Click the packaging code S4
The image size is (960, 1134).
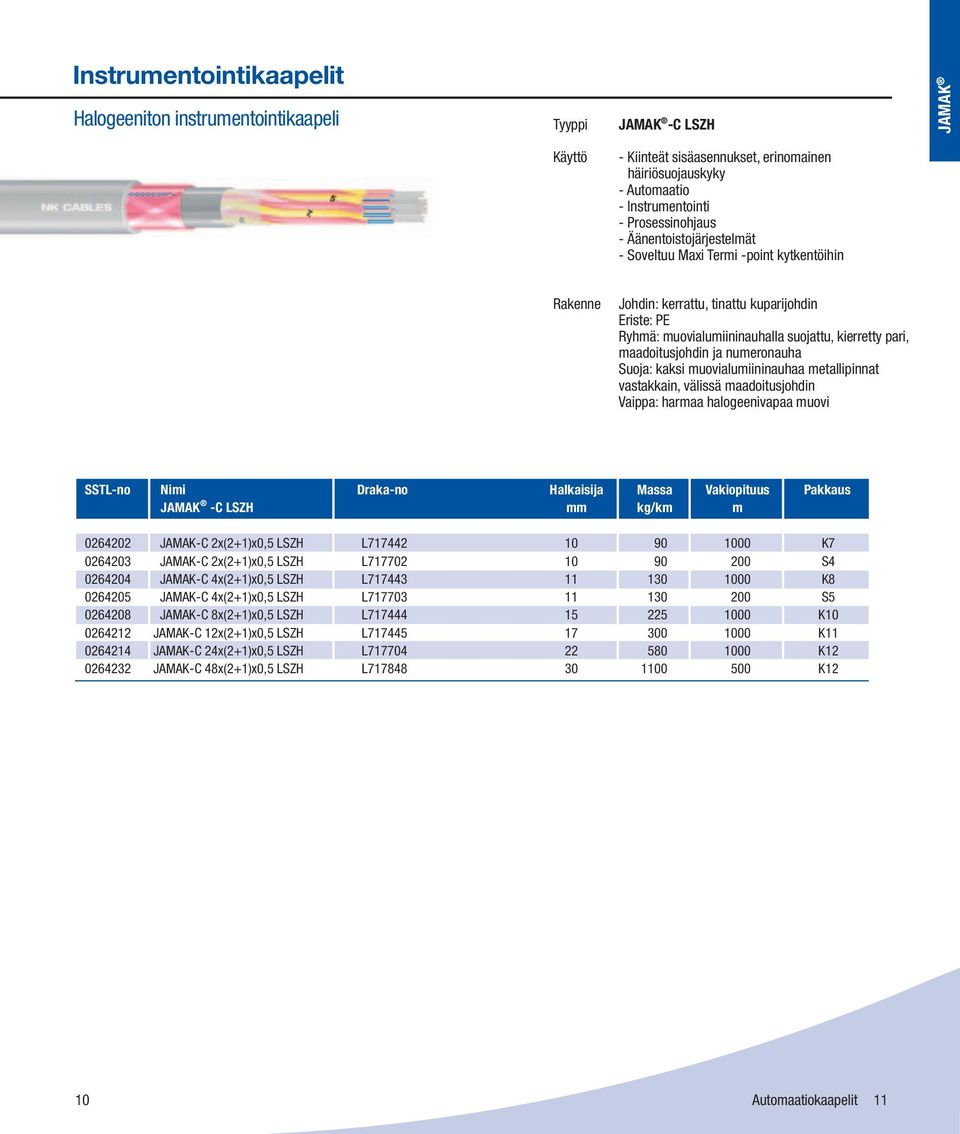tap(828, 561)
